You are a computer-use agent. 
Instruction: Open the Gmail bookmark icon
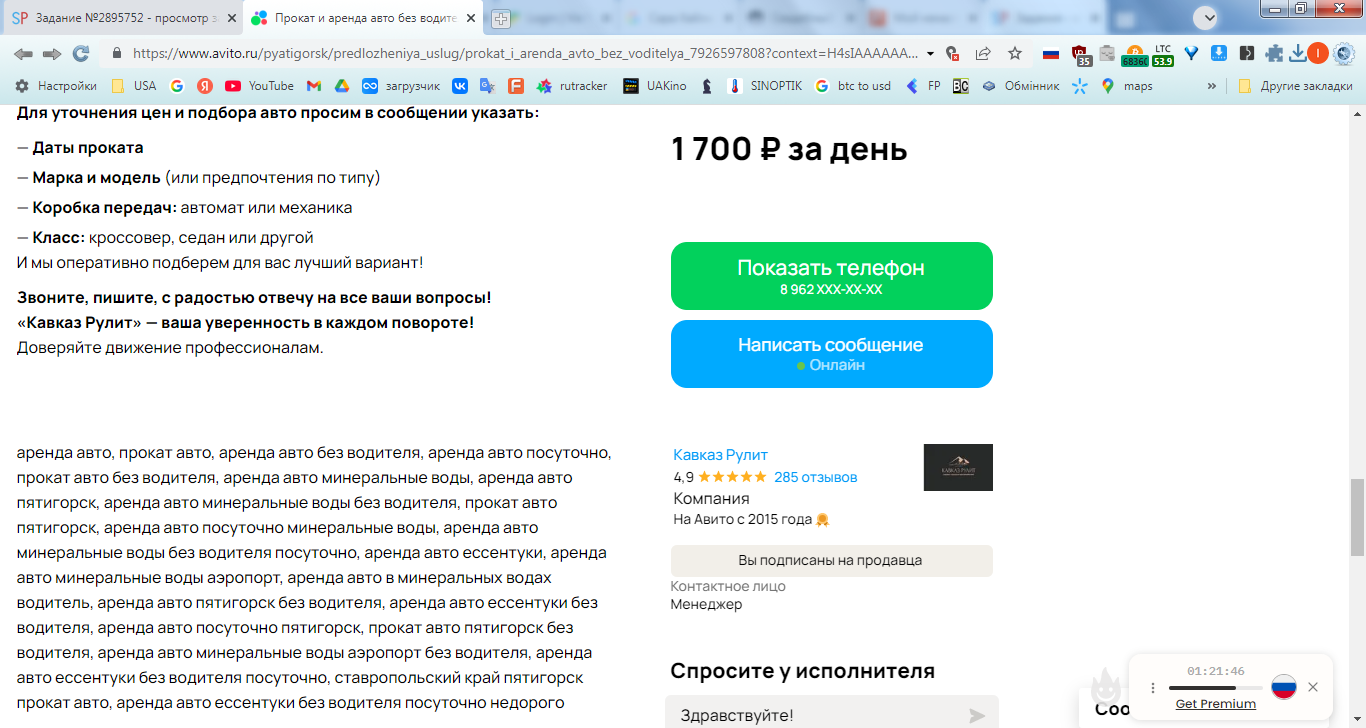coord(314,86)
